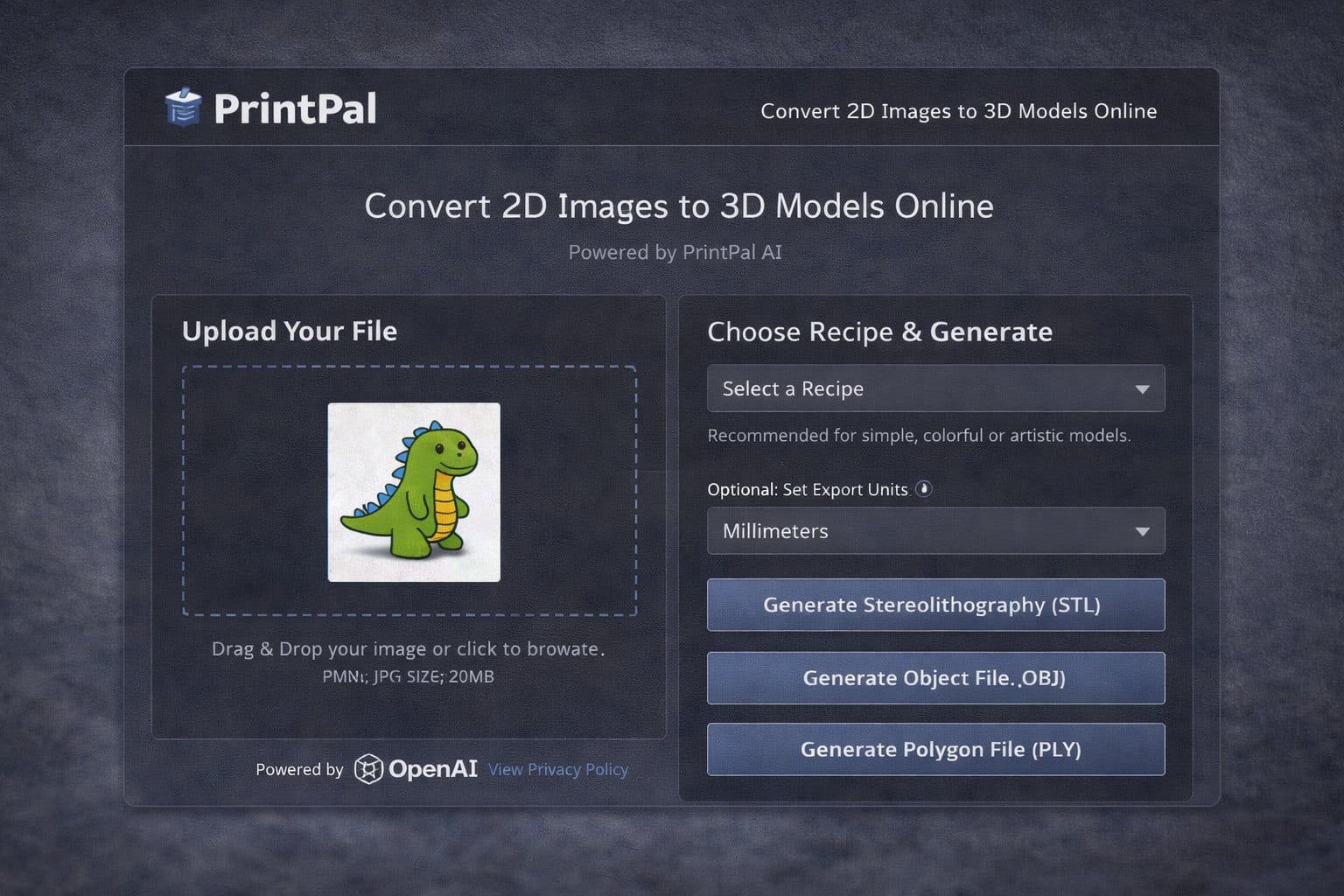Screen dimensions: 1344x896
Task: Click the header tagline Convert 2D Images text
Action: pos(958,111)
